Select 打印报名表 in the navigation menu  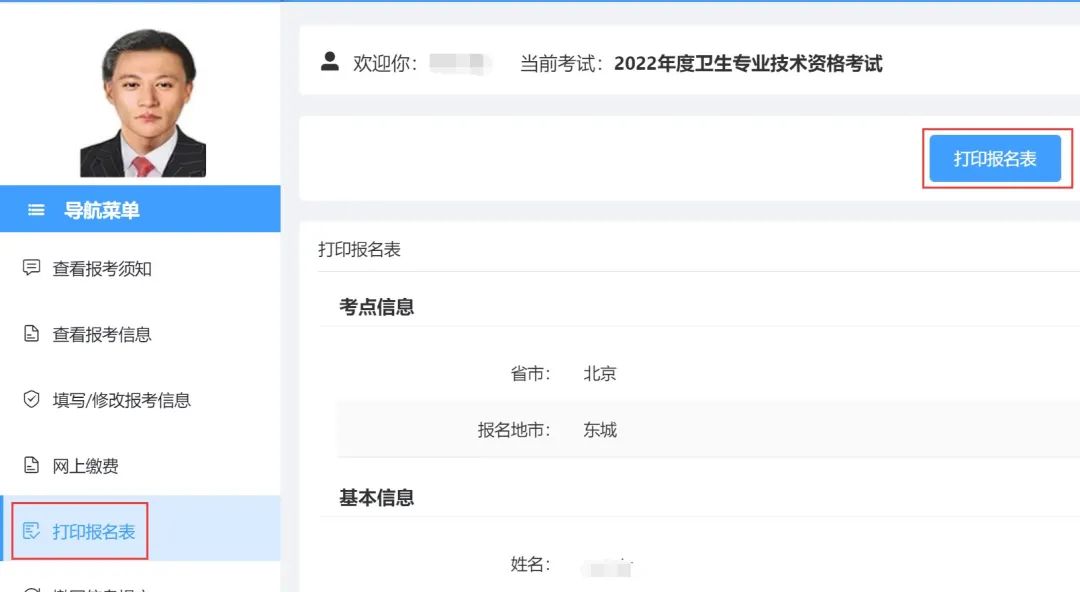(x=95, y=531)
